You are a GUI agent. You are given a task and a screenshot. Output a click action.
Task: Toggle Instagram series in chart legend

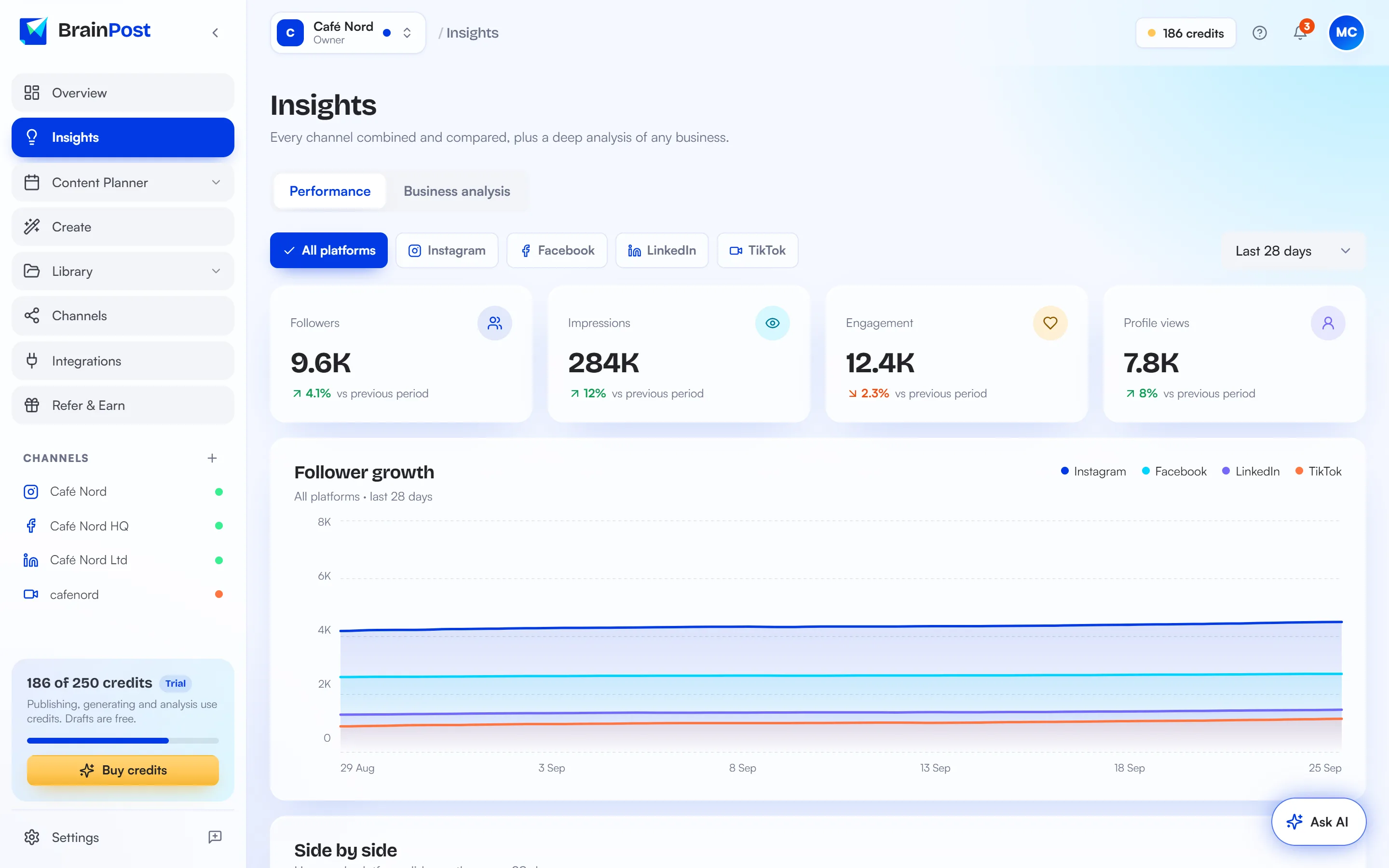(1093, 471)
